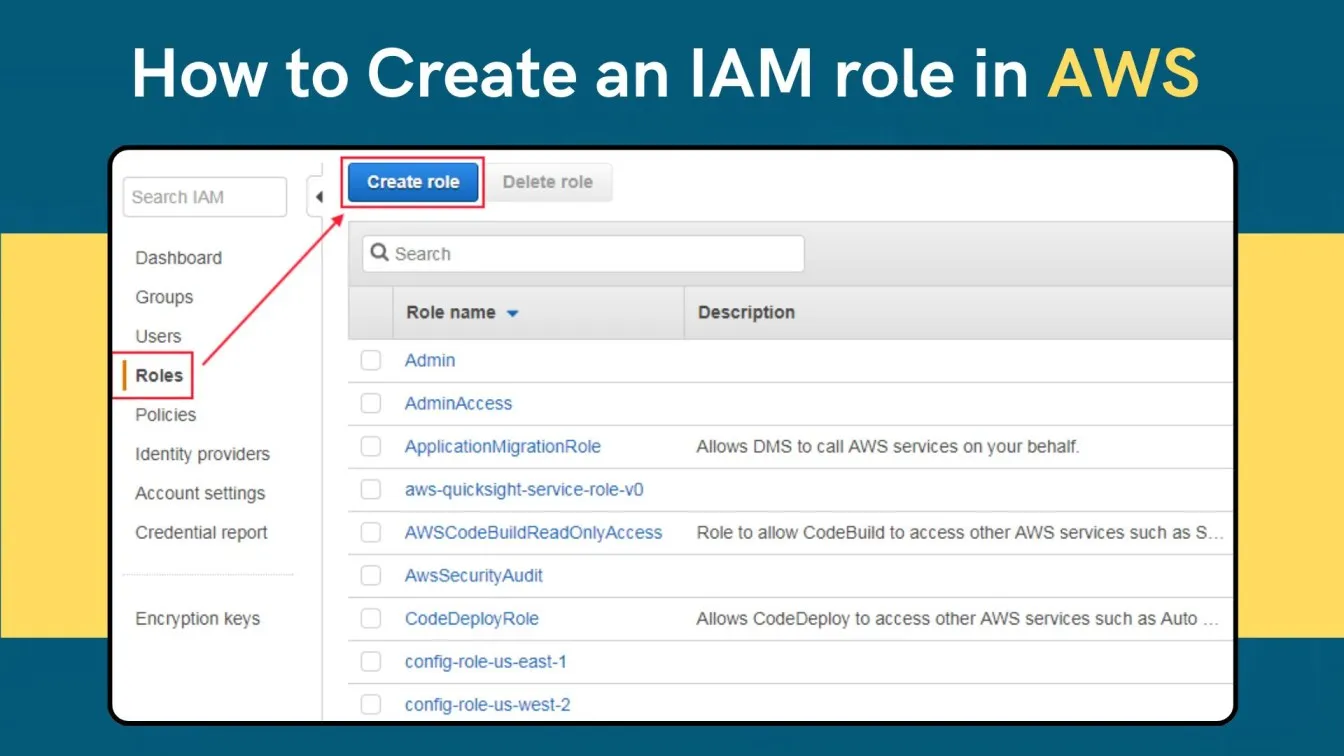Screen dimensions: 1344x756
Task: Open the Admin role link
Action: tap(430, 360)
